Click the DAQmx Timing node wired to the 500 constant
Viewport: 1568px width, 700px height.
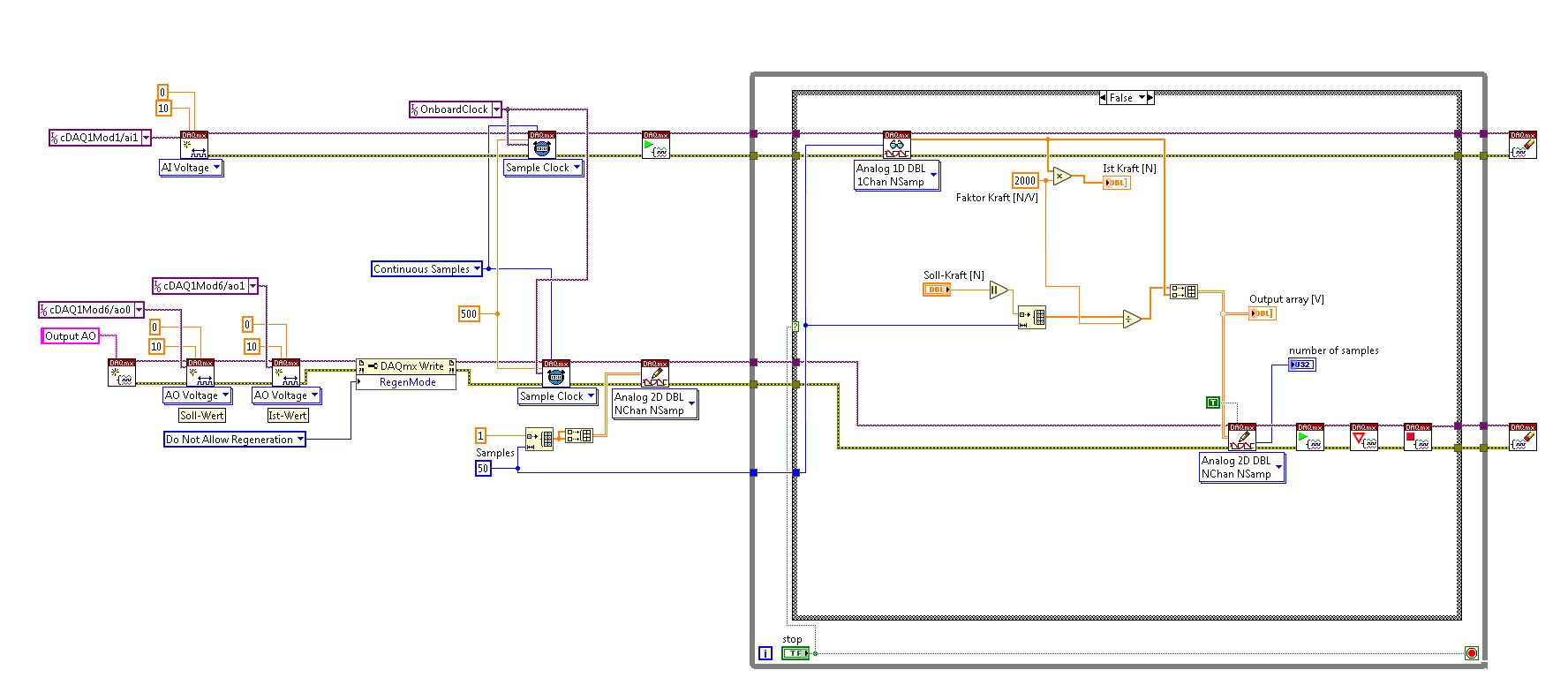tap(555, 373)
